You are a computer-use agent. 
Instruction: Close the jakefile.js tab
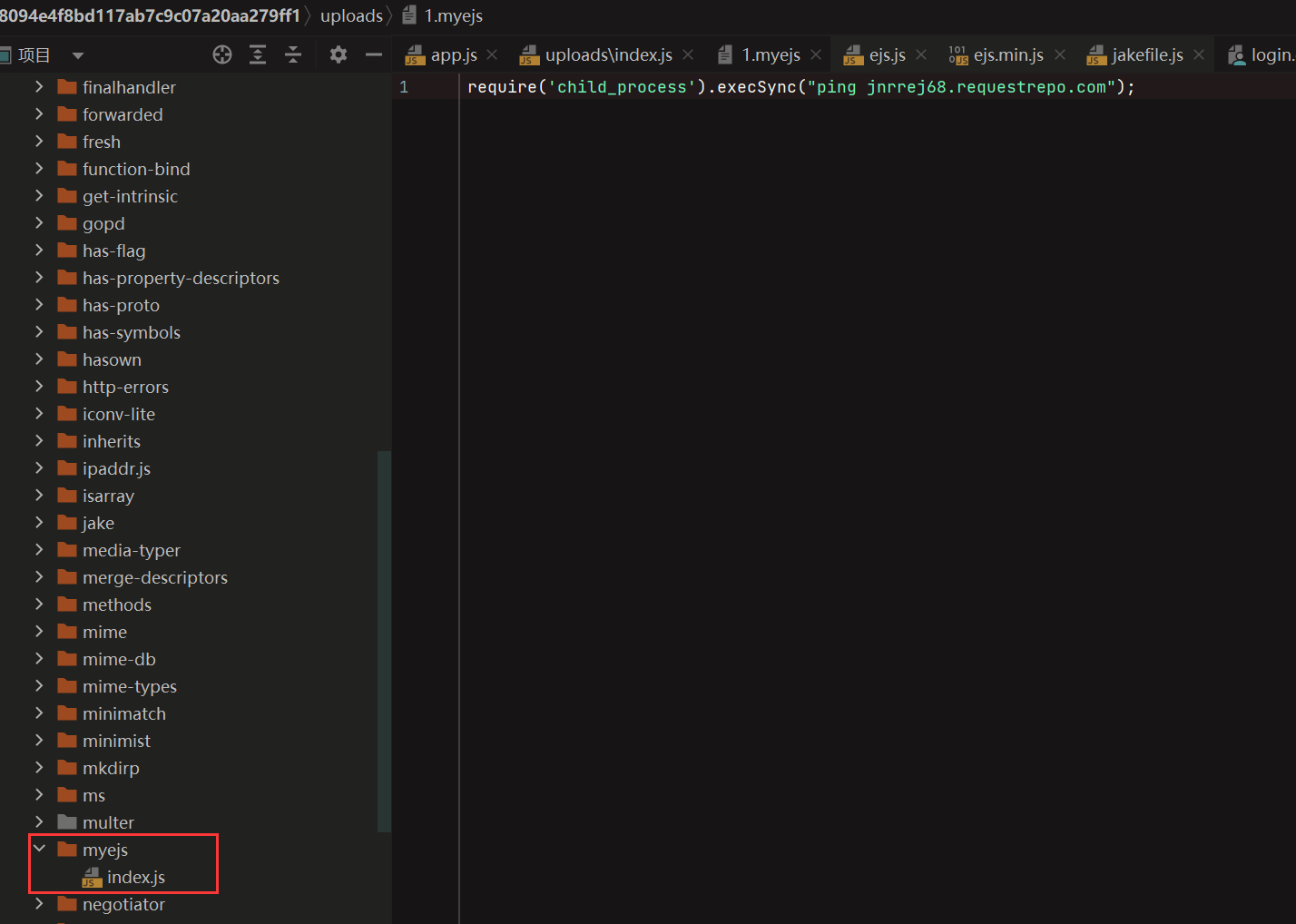[1199, 55]
